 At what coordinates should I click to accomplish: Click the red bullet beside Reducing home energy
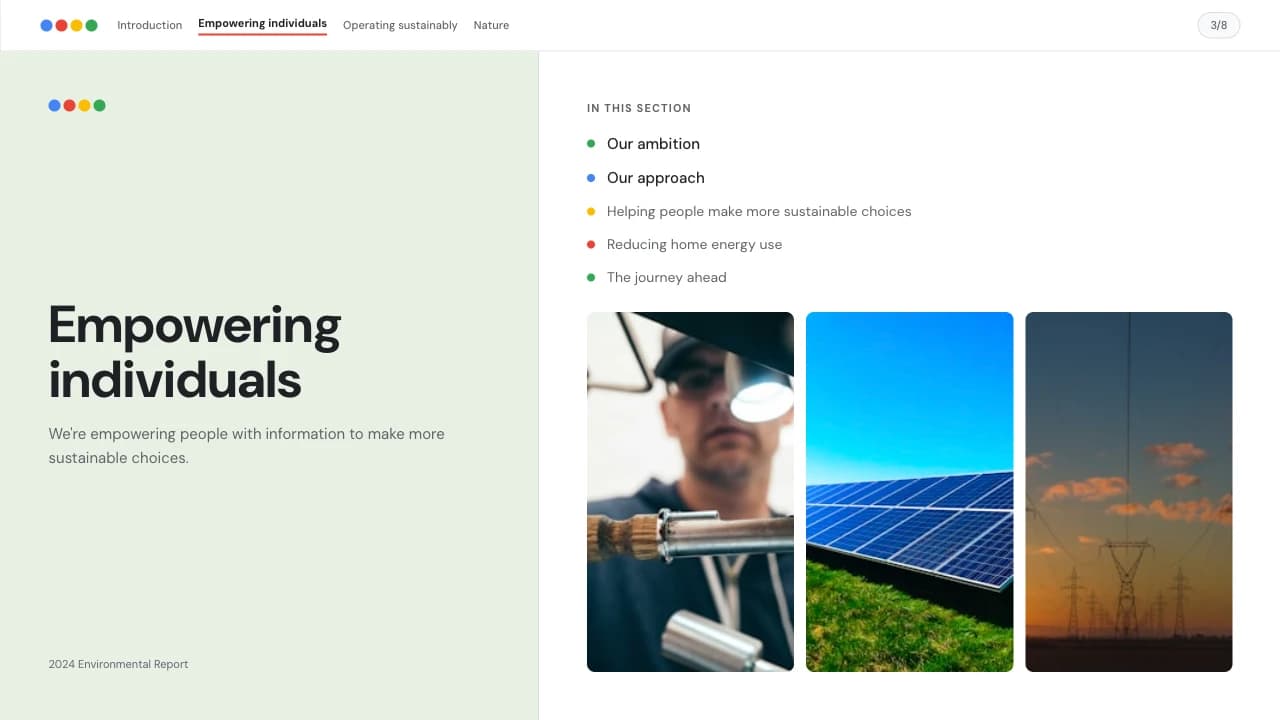[591, 244]
